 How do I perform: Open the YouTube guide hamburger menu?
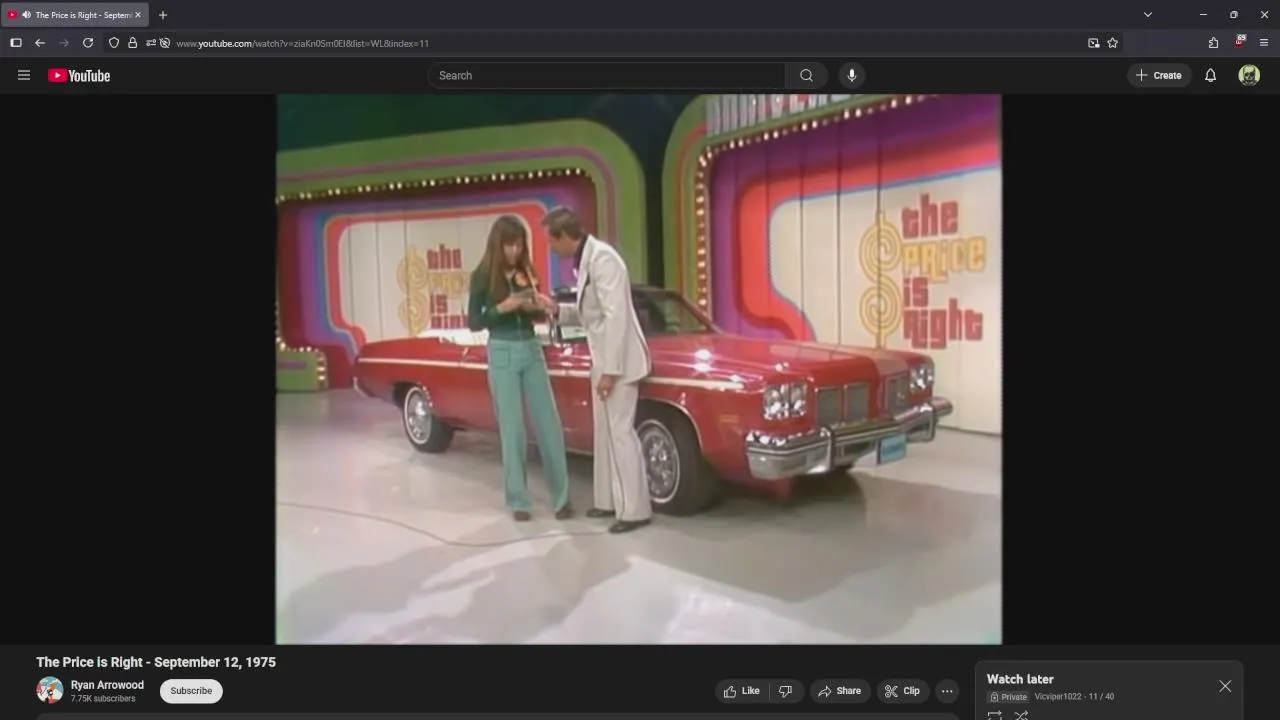tap(24, 75)
